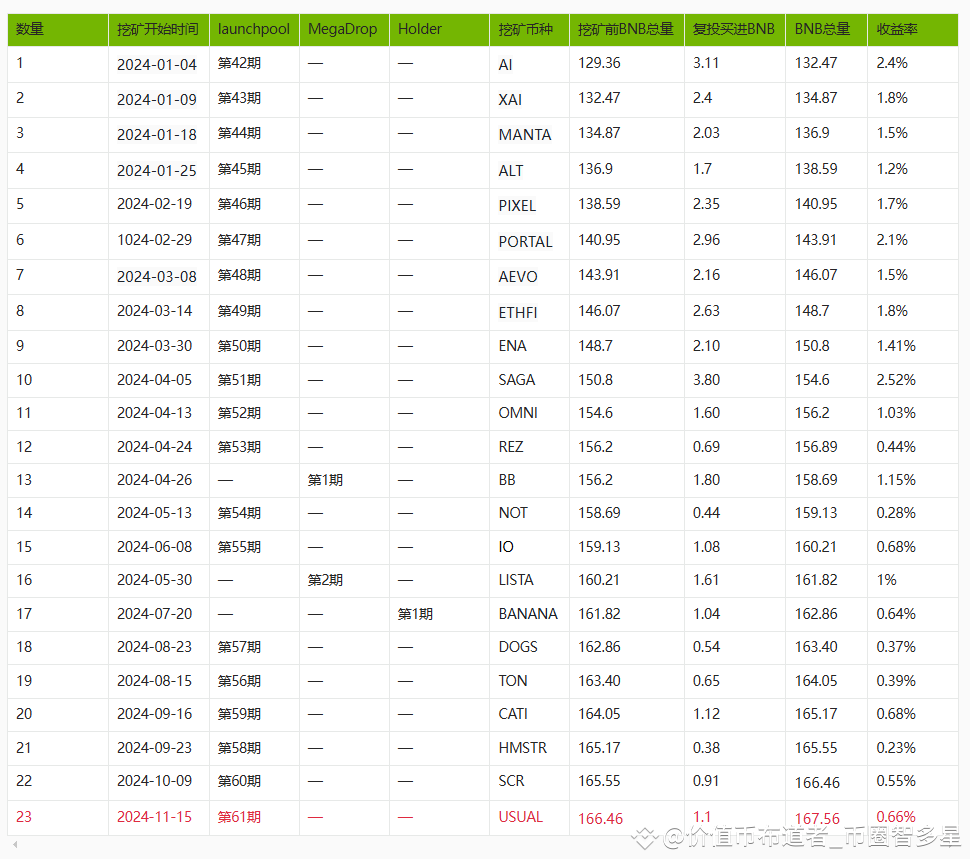This screenshot has height=859, width=970.
Task: Click the left scroll arrow below table
Action: [x=15, y=844]
